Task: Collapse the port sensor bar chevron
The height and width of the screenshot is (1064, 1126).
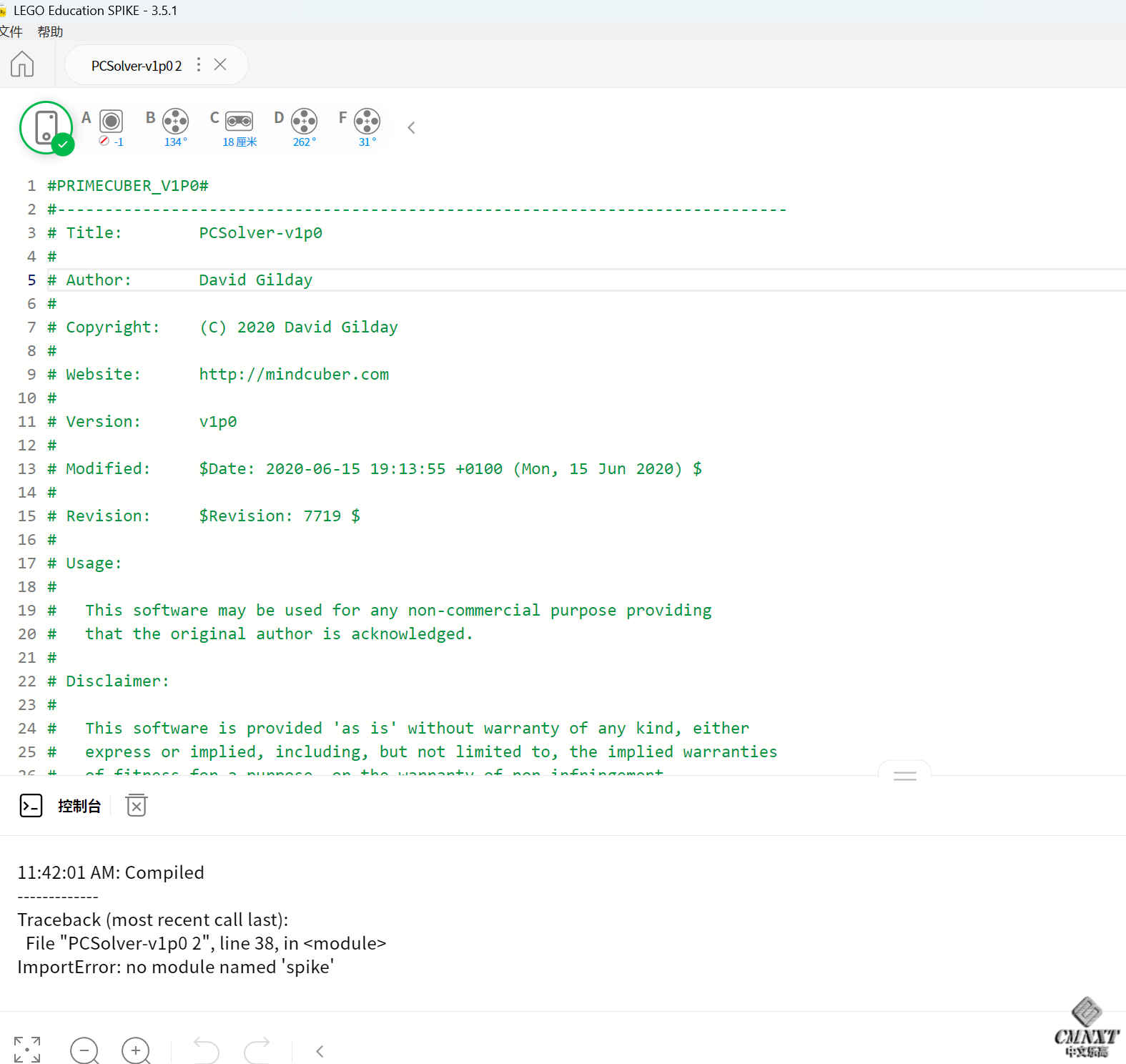Action: (x=411, y=128)
